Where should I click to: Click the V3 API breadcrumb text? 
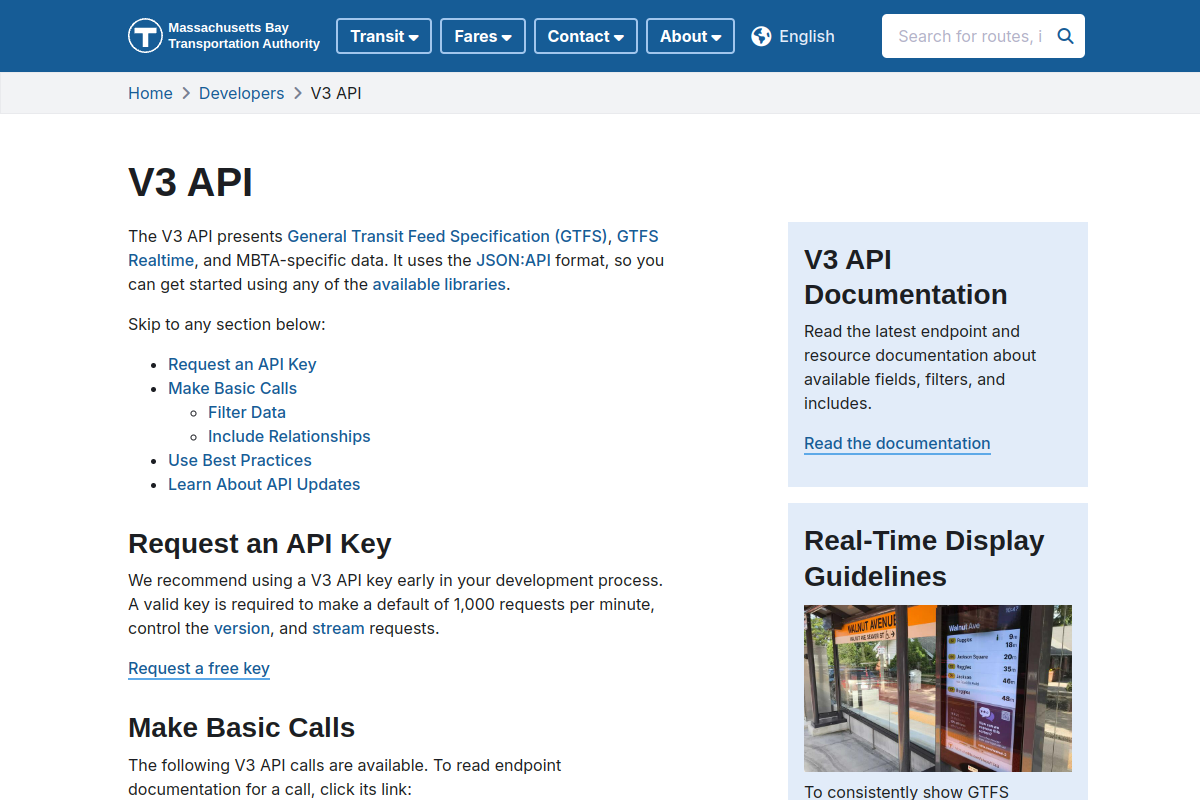(336, 93)
